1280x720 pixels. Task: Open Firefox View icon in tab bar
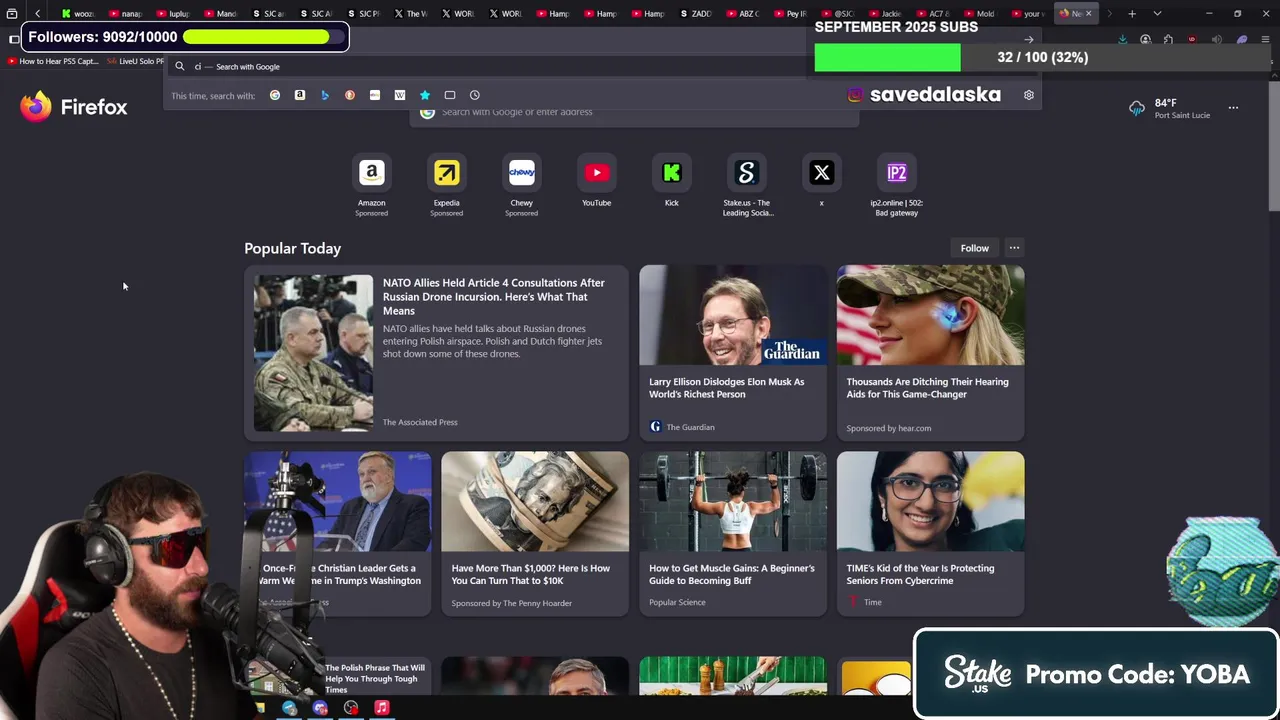(x=12, y=14)
